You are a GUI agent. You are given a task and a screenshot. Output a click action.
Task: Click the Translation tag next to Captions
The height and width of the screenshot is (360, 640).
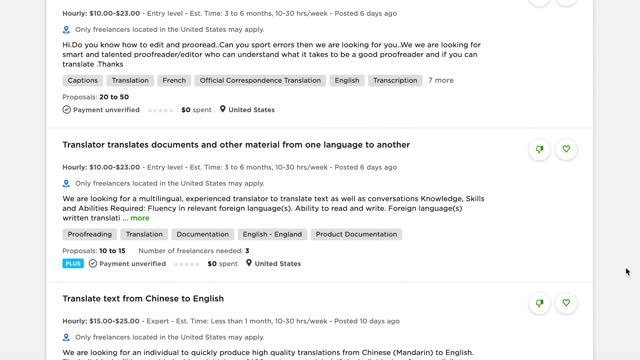tap(130, 80)
